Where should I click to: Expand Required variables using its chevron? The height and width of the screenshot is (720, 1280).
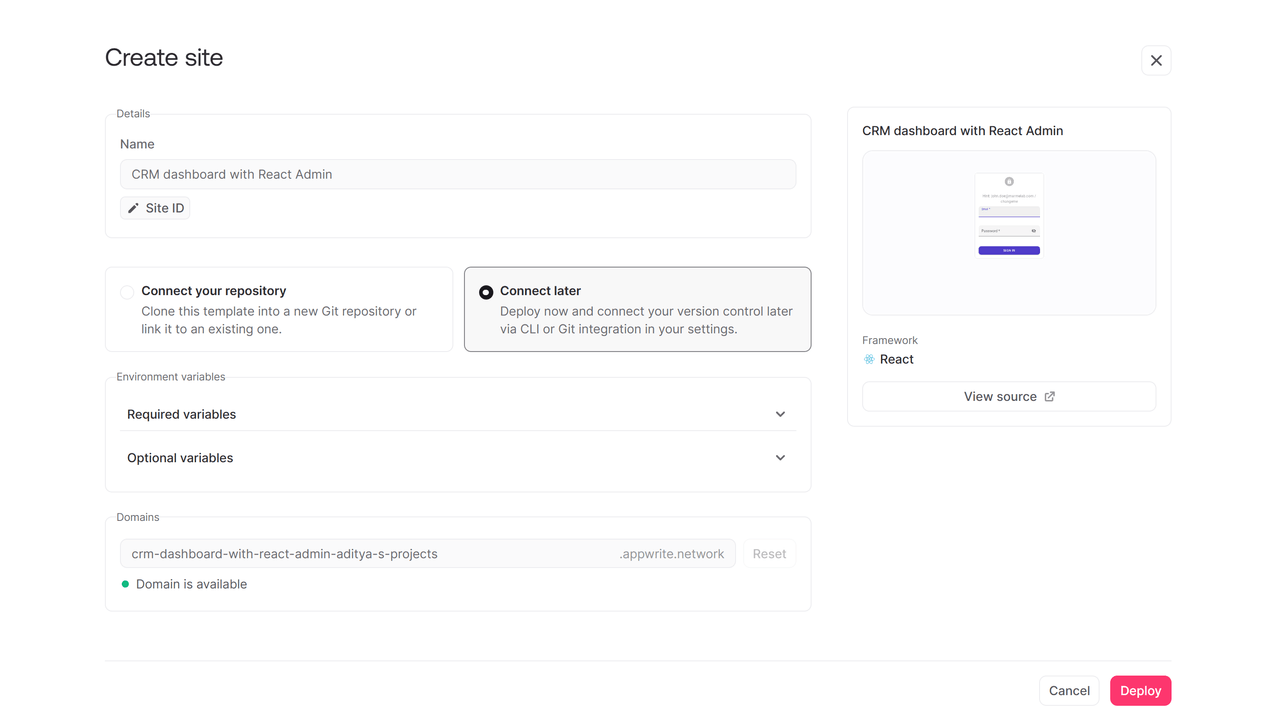(x=780, y=414)
